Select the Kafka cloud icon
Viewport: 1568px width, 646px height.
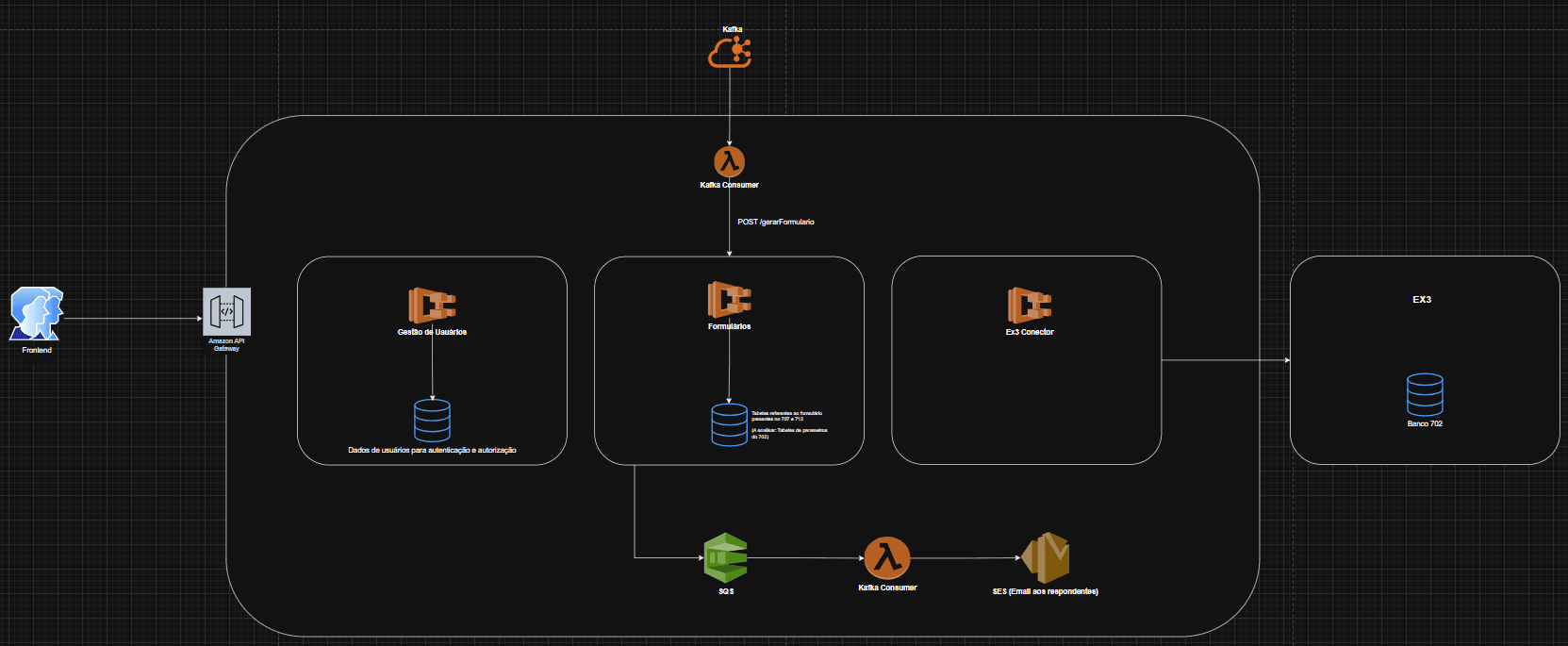pyautogui.click(x=730, y=52)
